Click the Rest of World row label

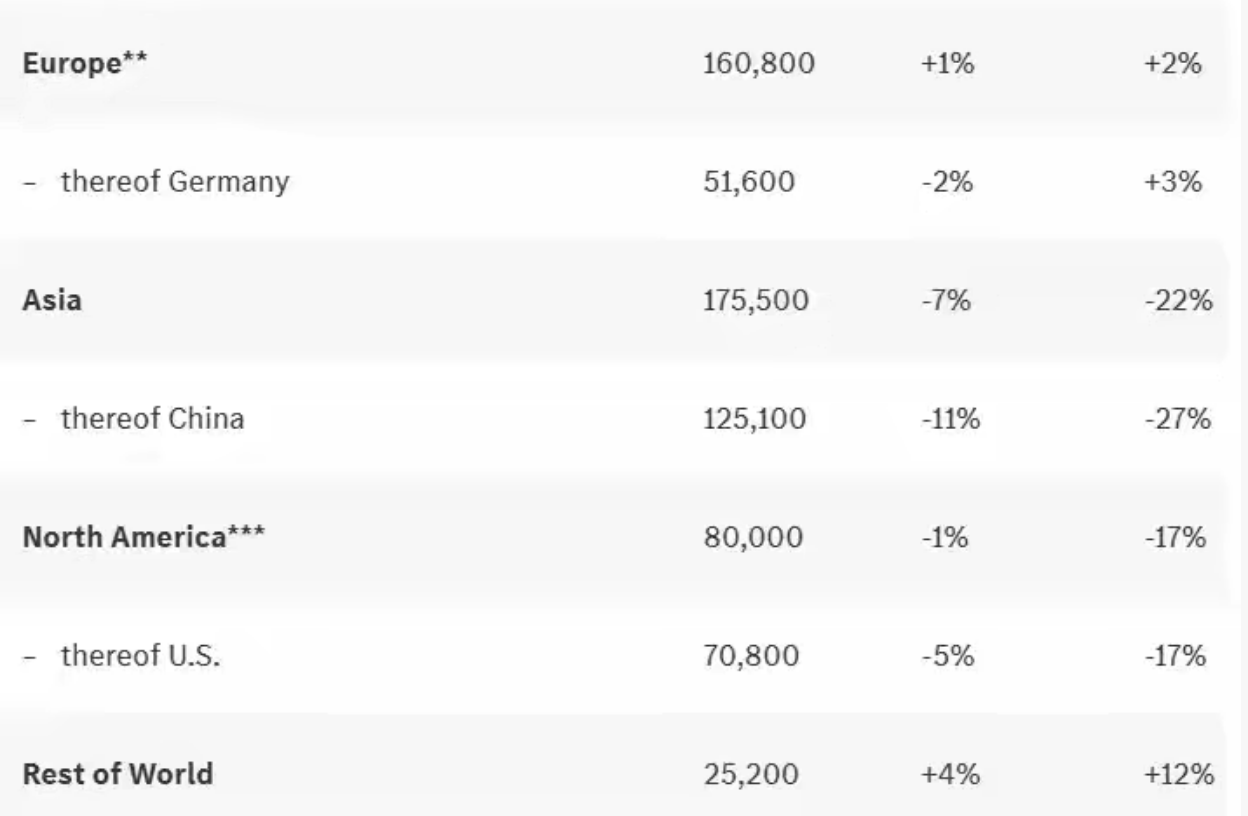(x=117, y=774)
